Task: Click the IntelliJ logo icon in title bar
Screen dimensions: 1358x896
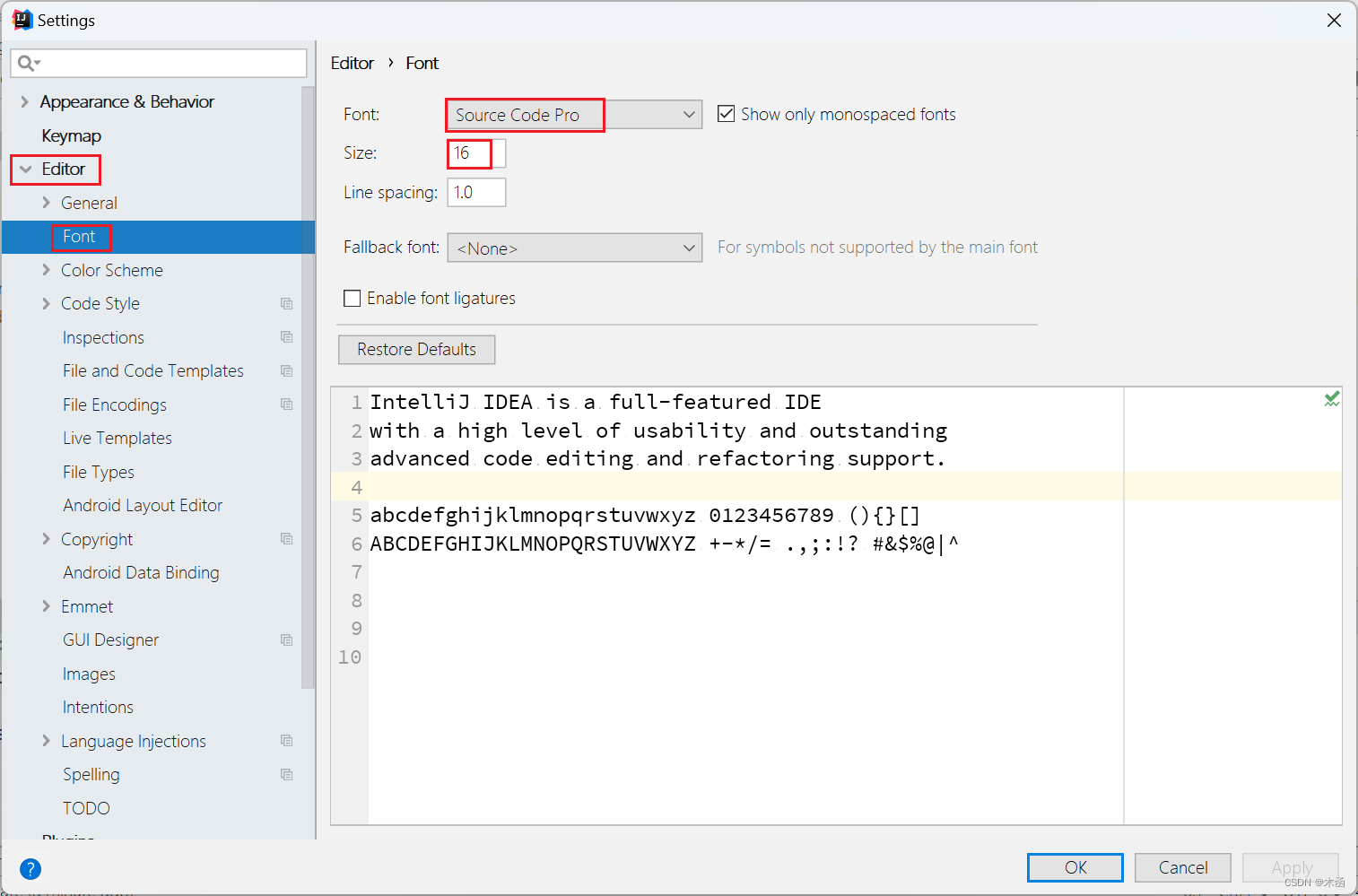Action: coord(22,20)
